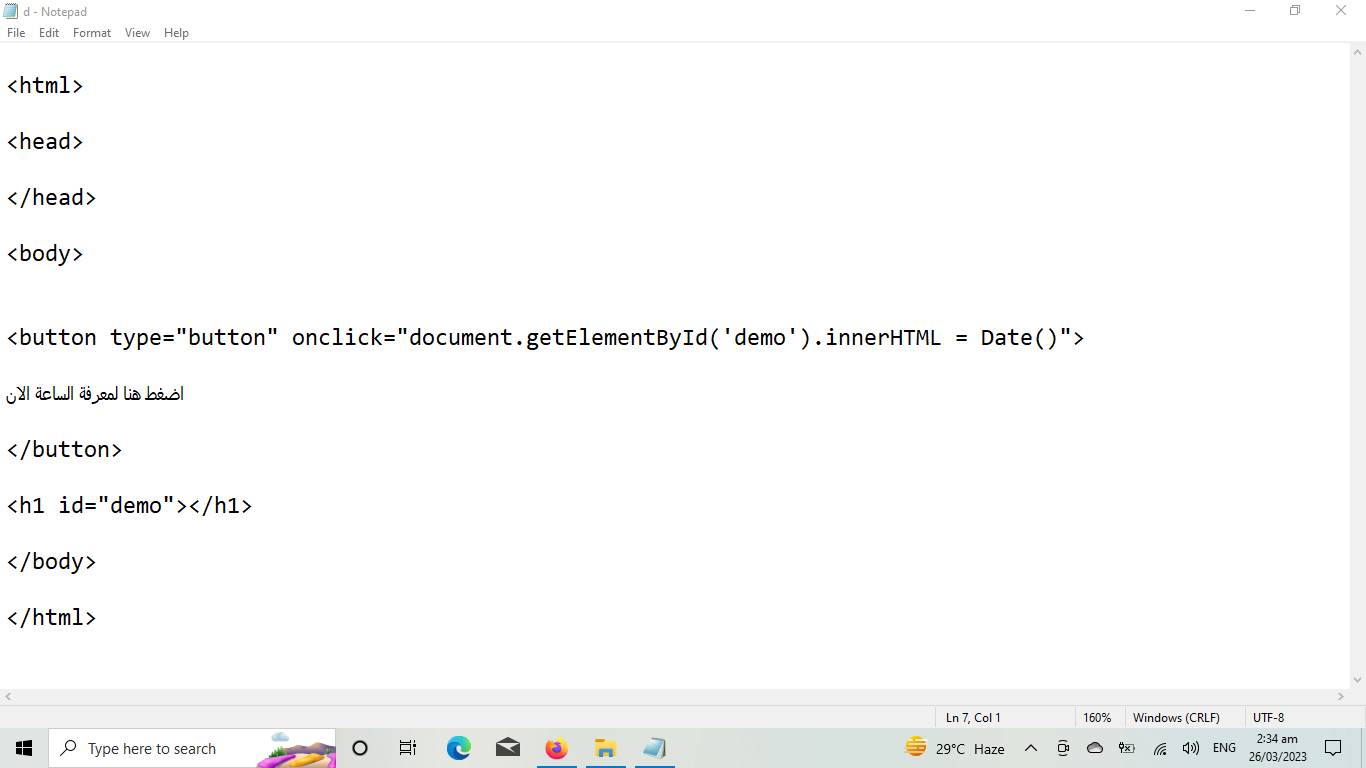The height and width of the screenshot is (768, 1366).
Task: Launch Microsoft Edge from taskbar
Action: pyautogui.click(x=458, y=748)
